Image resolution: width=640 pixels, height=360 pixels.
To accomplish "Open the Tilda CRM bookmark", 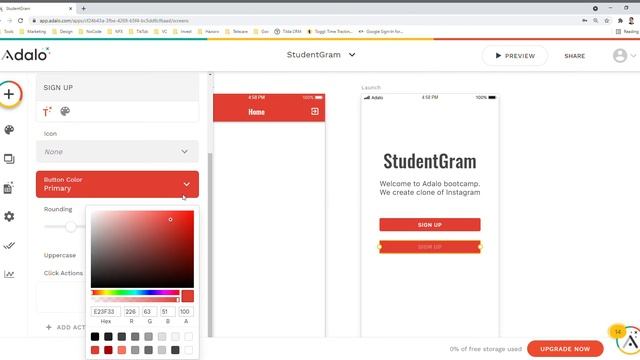I will [x=288, y=31].
